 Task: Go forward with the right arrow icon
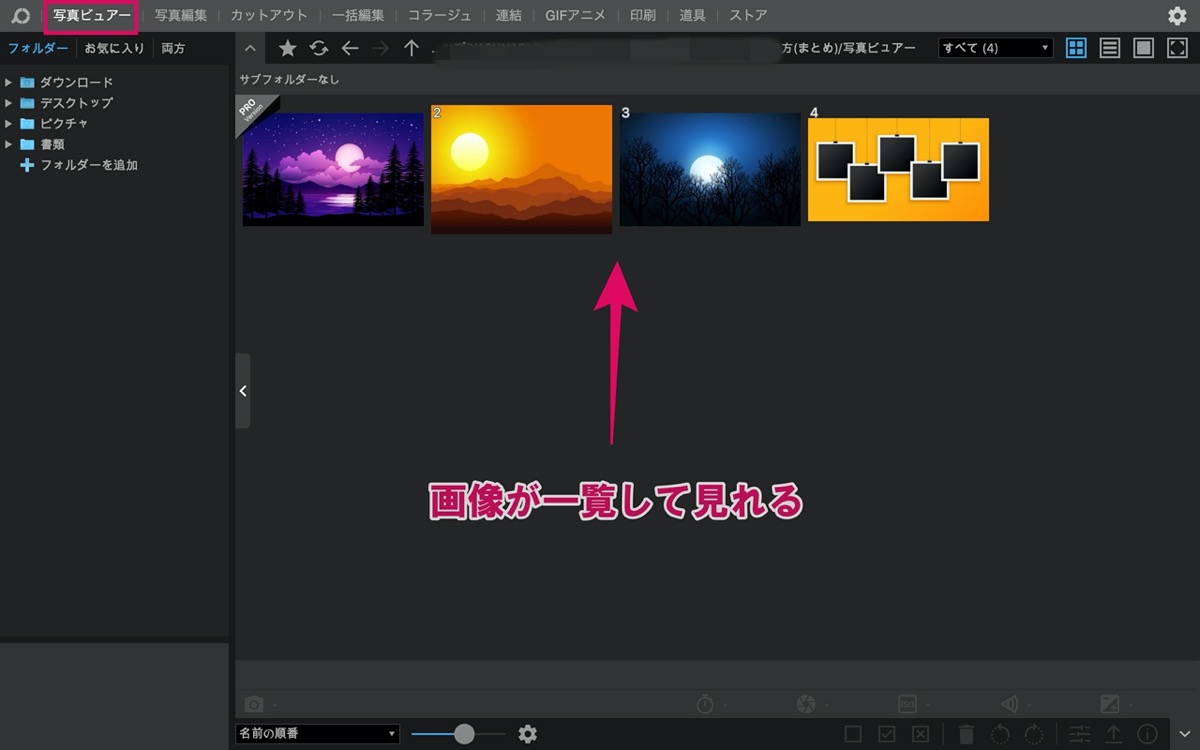380,48
